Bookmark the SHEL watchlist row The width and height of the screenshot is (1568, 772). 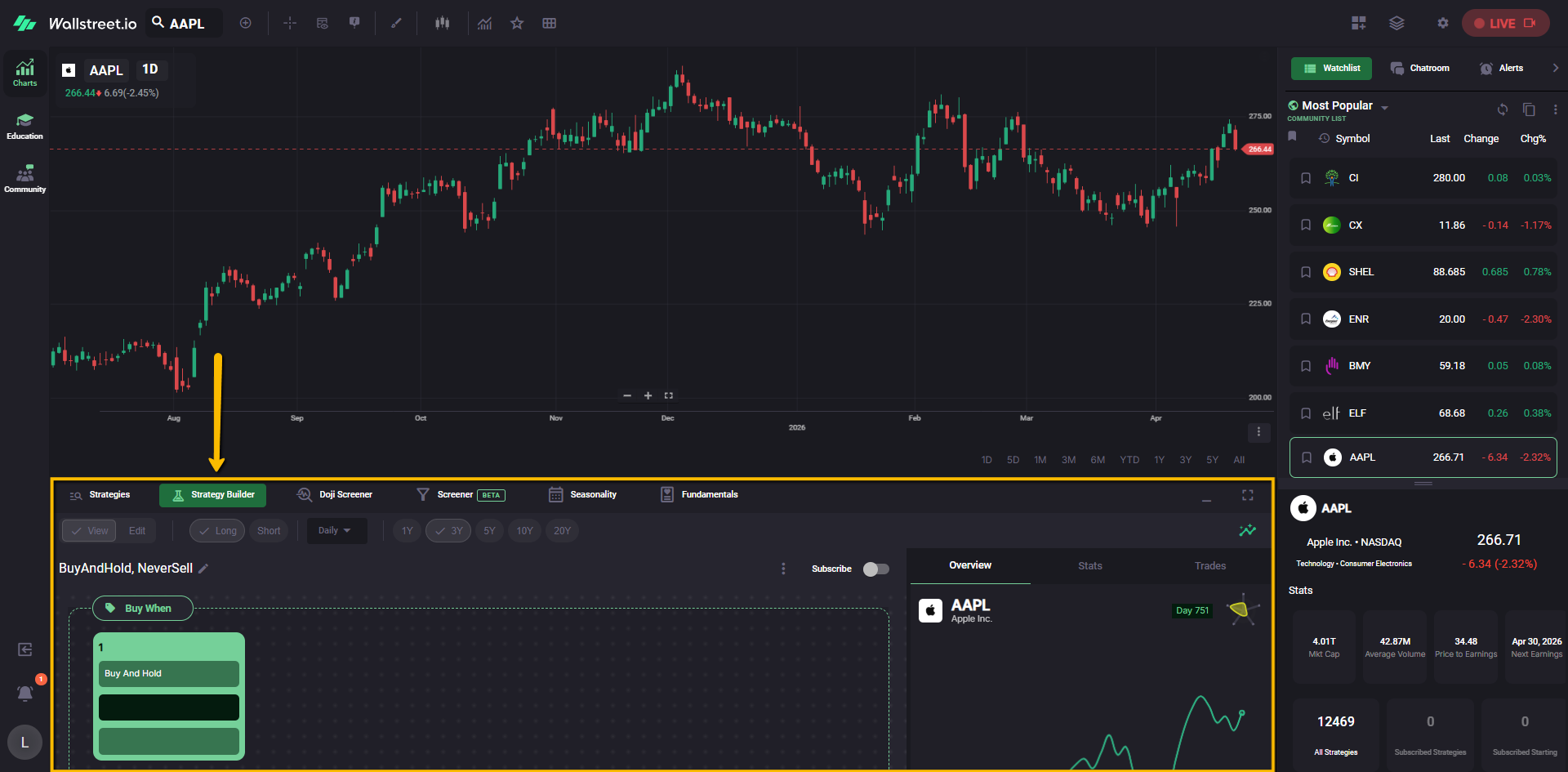[1306, 272]
